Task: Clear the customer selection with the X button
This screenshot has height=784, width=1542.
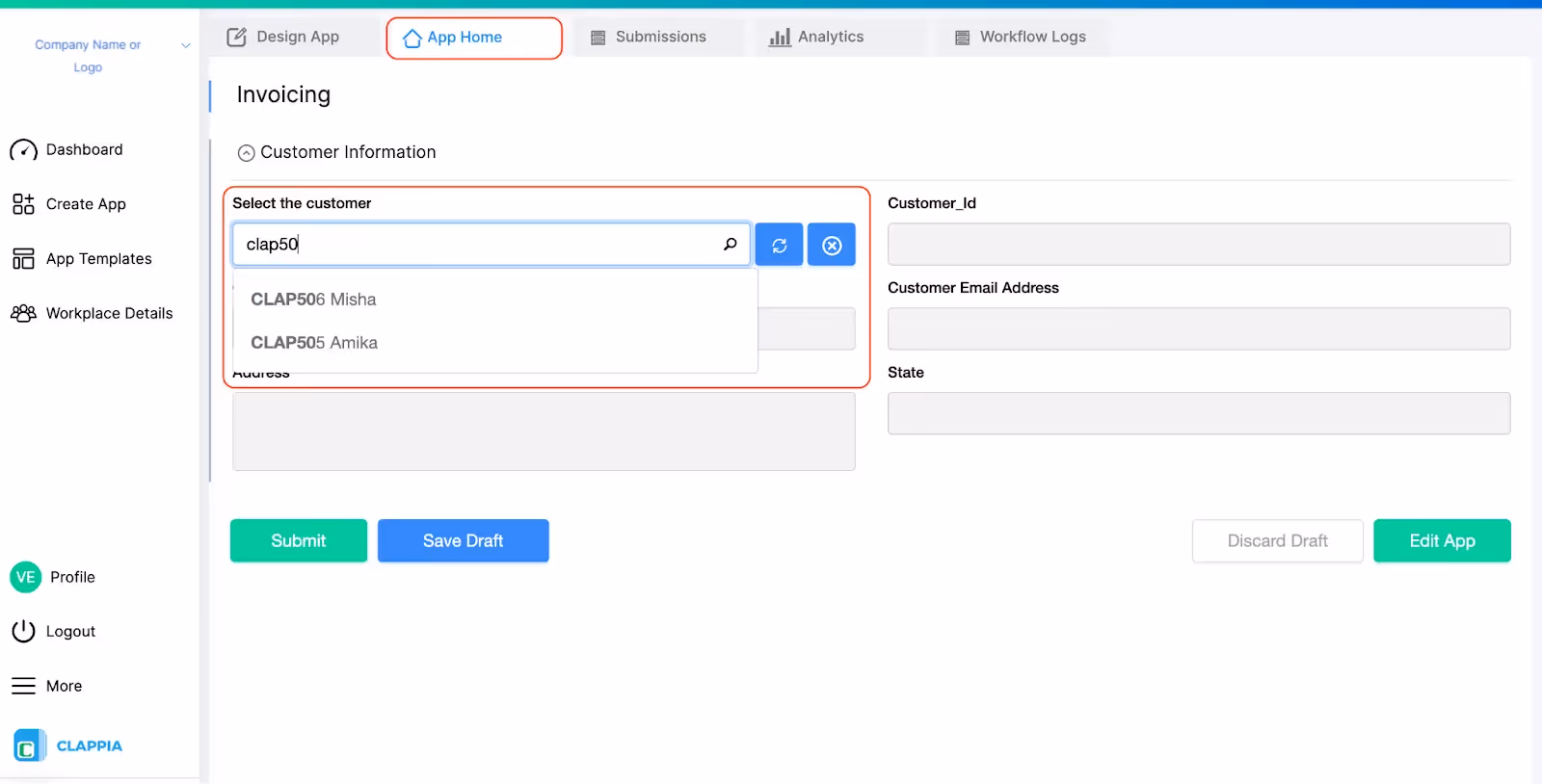Action: [832, 245]
